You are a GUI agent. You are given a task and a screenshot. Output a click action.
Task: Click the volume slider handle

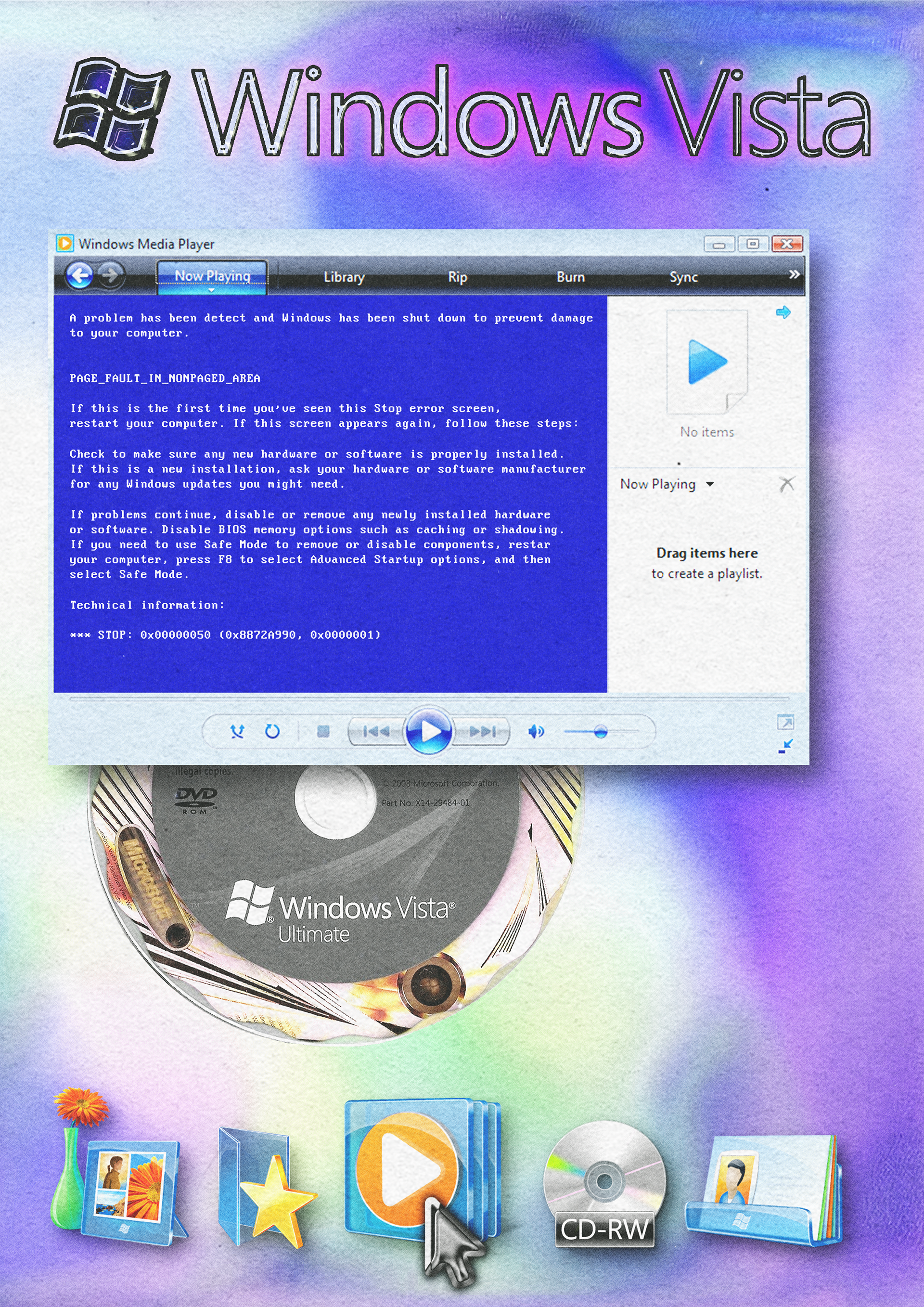tap(600, 732)
